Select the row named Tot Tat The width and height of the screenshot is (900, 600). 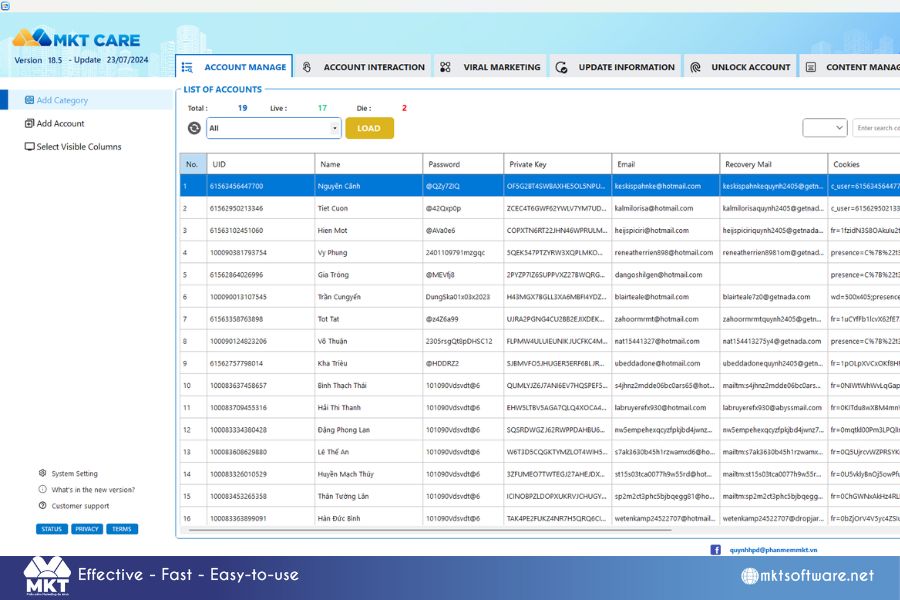pos(540,319)
